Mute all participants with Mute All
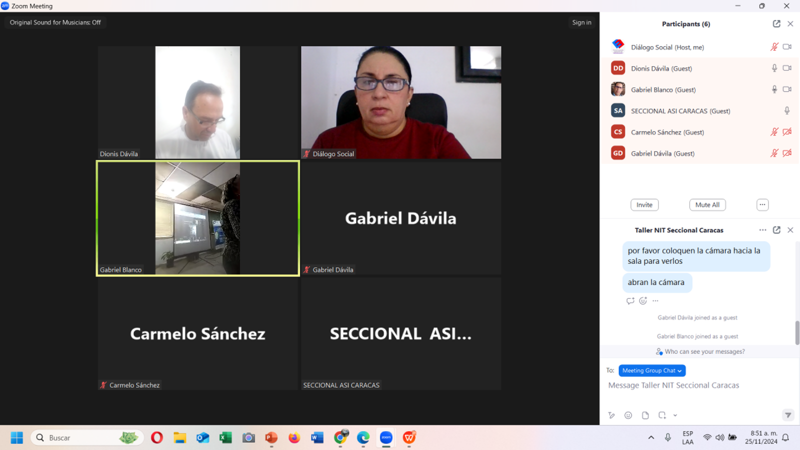Image resolution: width=800 pixels, height=450 pixels. 707,205
